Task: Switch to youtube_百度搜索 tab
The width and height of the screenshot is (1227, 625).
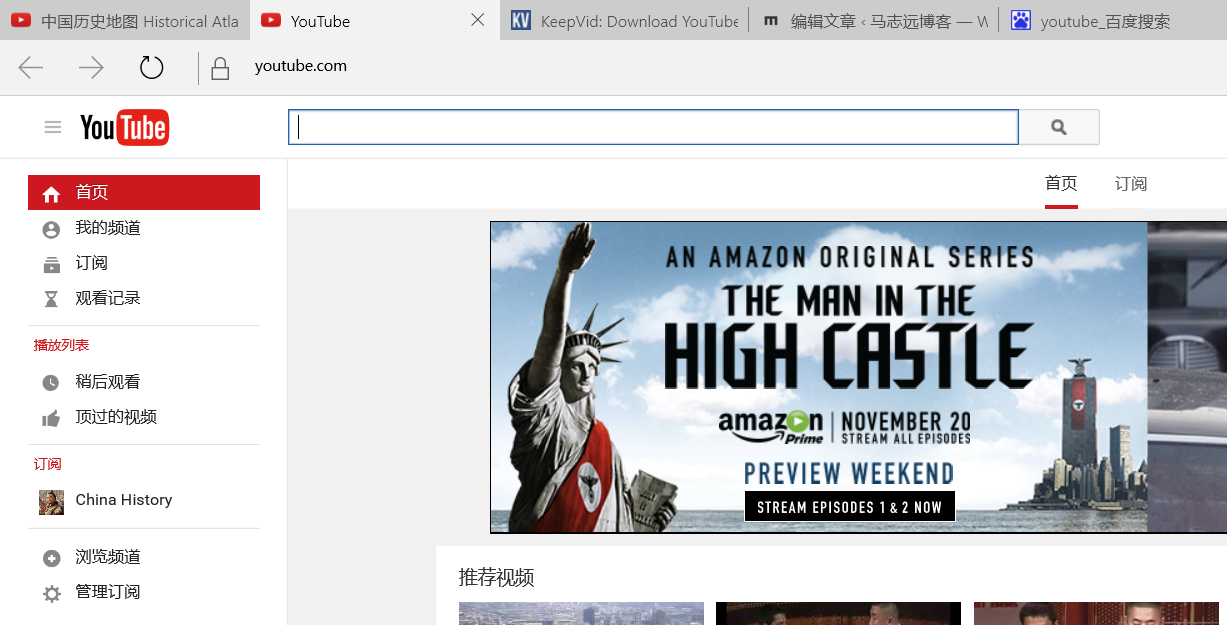Action: 1112,20
